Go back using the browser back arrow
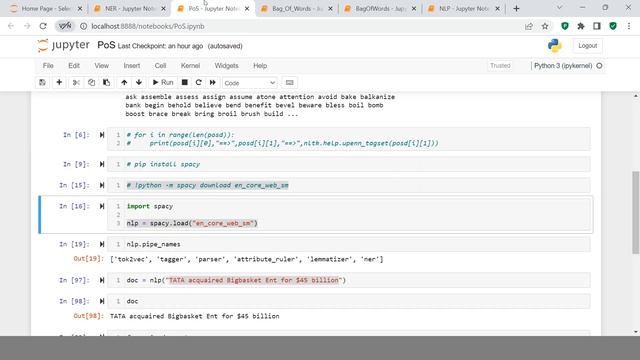 pyautogui.click(x=11, y=26)
